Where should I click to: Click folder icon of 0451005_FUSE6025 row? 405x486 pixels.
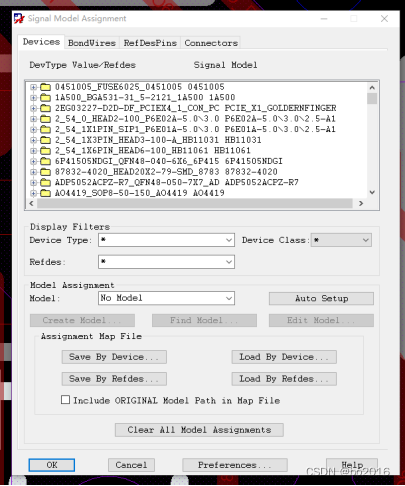point(45,87)
